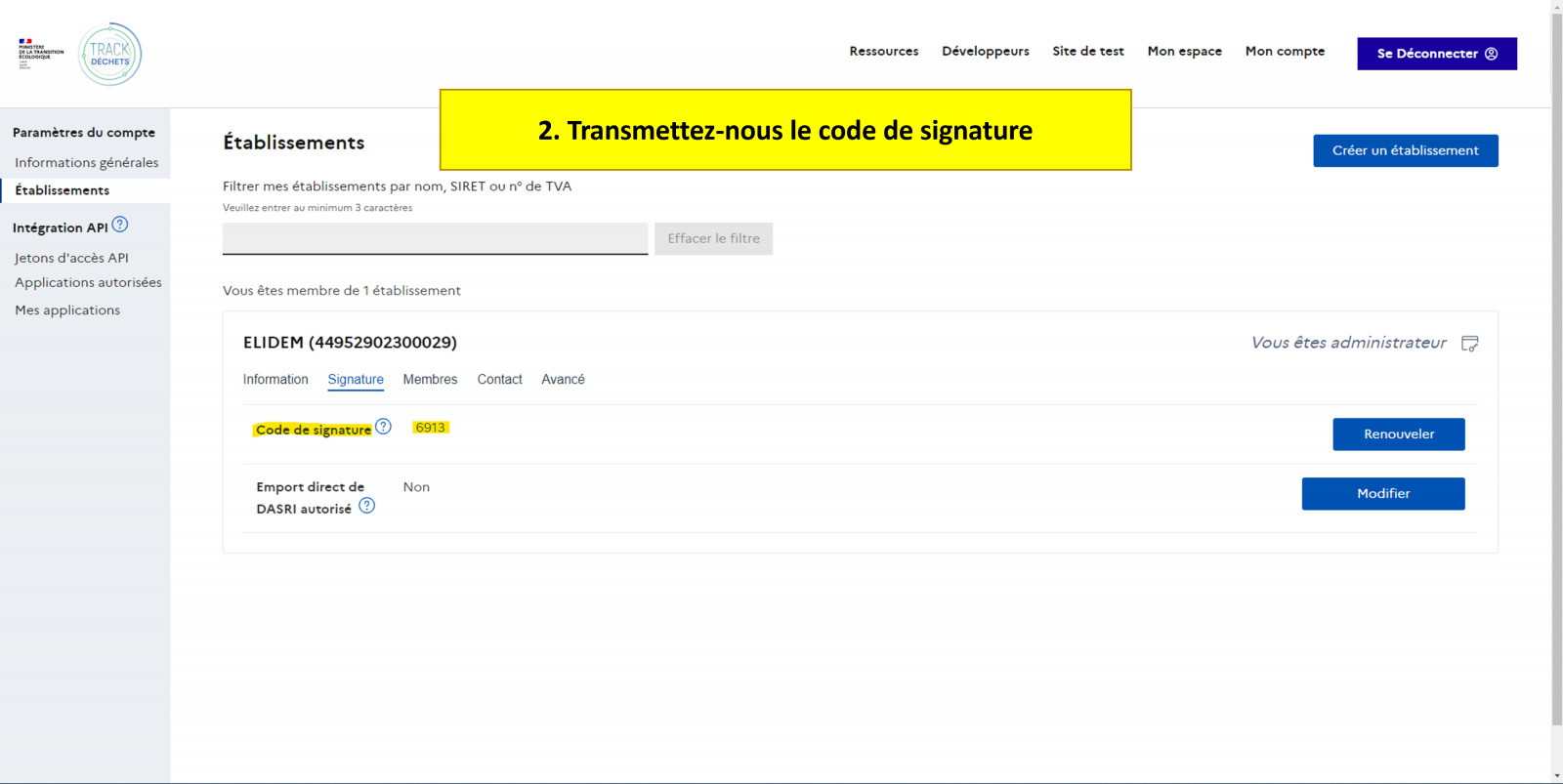Click the administrator icon on ELIDEM card
The height and width of the screenshot is (784, 1563).
point(1469,344)
